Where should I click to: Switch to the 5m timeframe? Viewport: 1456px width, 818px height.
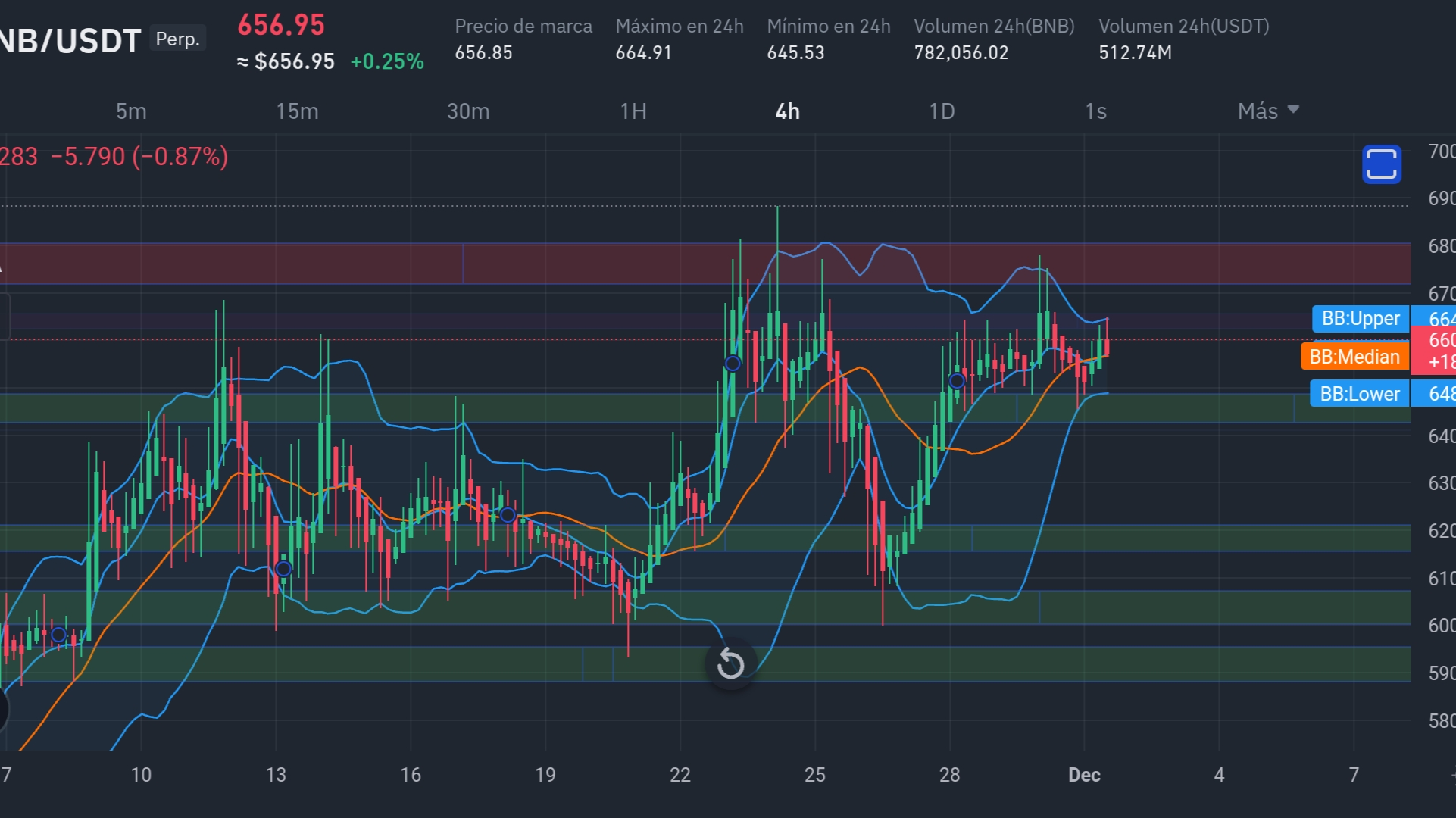tap(131, 111)
